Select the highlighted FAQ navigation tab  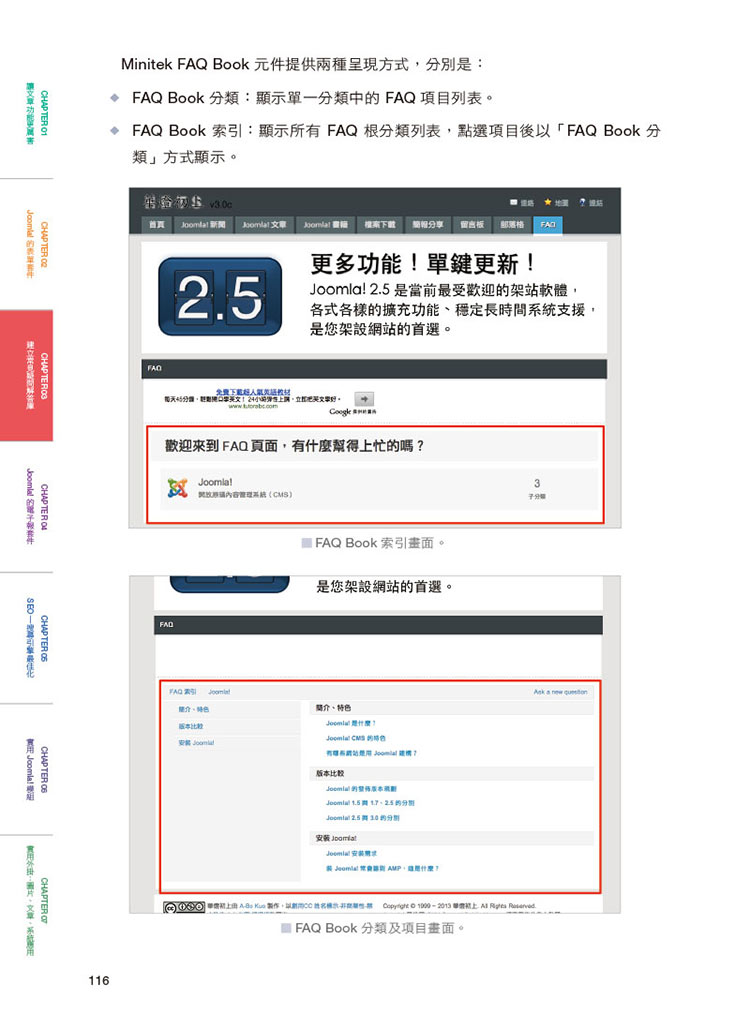pyautogui.click(x=548, y=224)
